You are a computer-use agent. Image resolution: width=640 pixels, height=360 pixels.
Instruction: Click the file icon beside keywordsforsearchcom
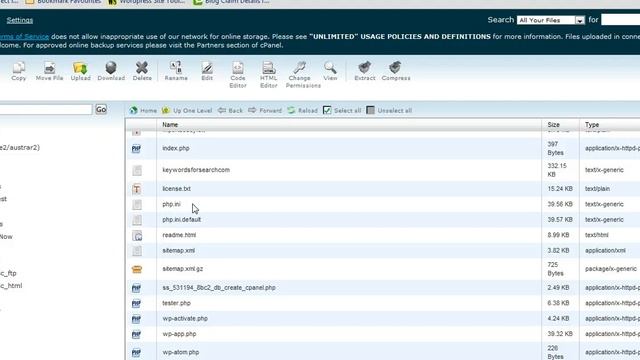137,170
